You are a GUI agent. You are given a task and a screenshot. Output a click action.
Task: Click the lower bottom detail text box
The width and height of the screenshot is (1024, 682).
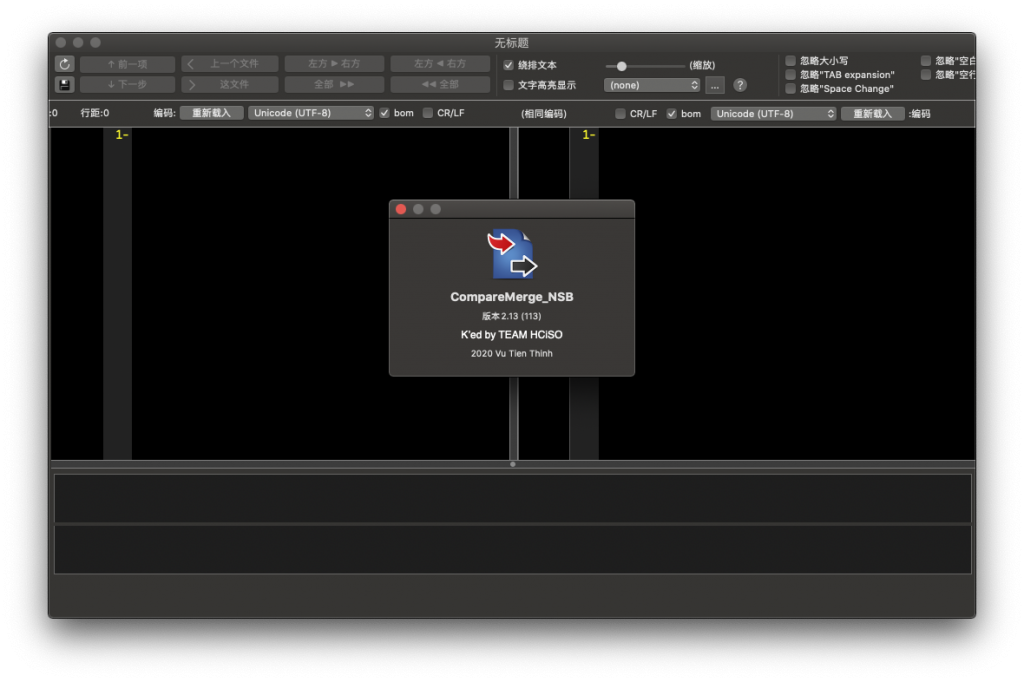513,549
